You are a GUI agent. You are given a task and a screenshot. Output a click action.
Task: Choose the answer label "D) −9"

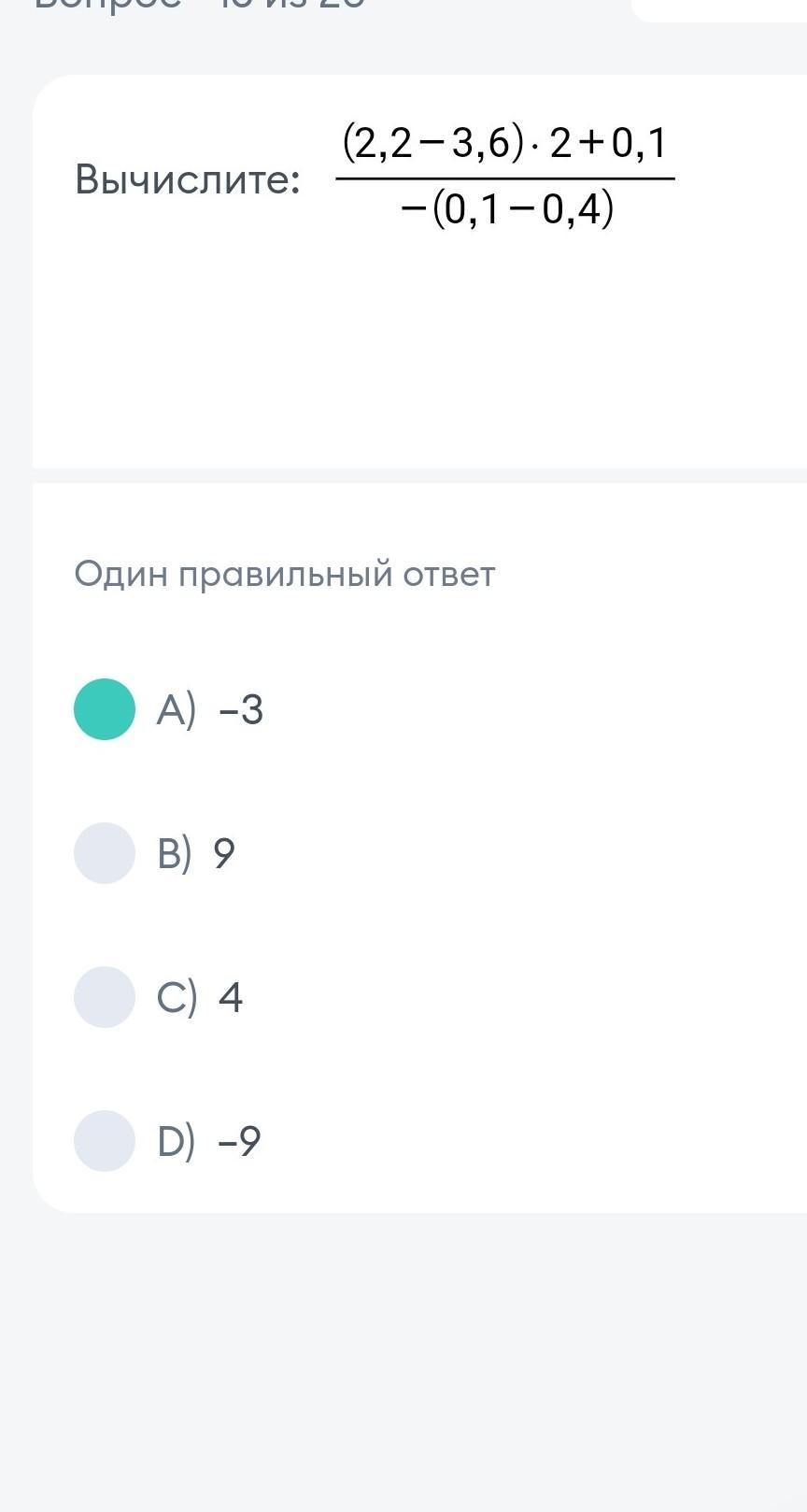(x=209, y=1142)
